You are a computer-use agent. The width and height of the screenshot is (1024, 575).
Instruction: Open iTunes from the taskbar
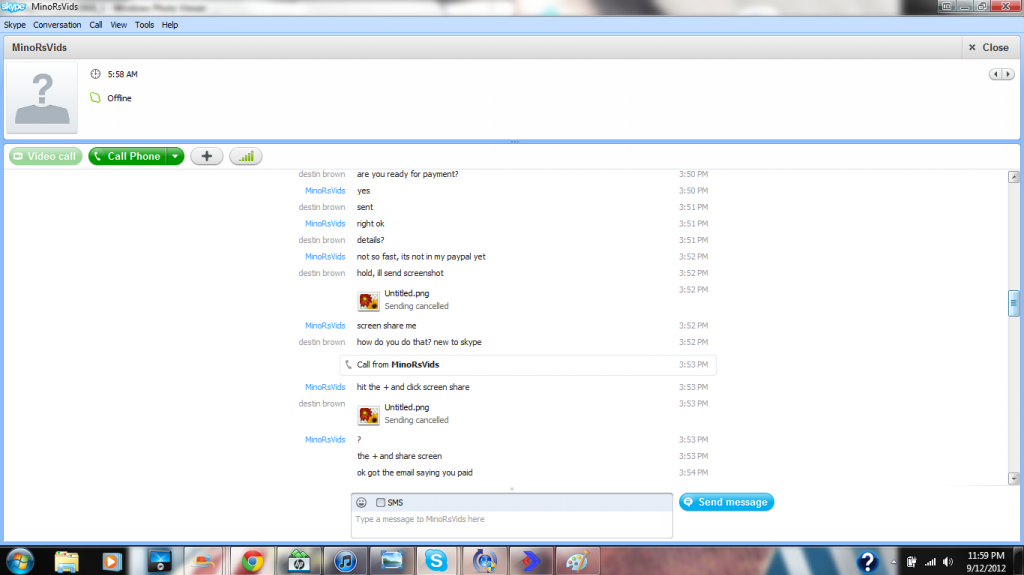tap(345, 561)
